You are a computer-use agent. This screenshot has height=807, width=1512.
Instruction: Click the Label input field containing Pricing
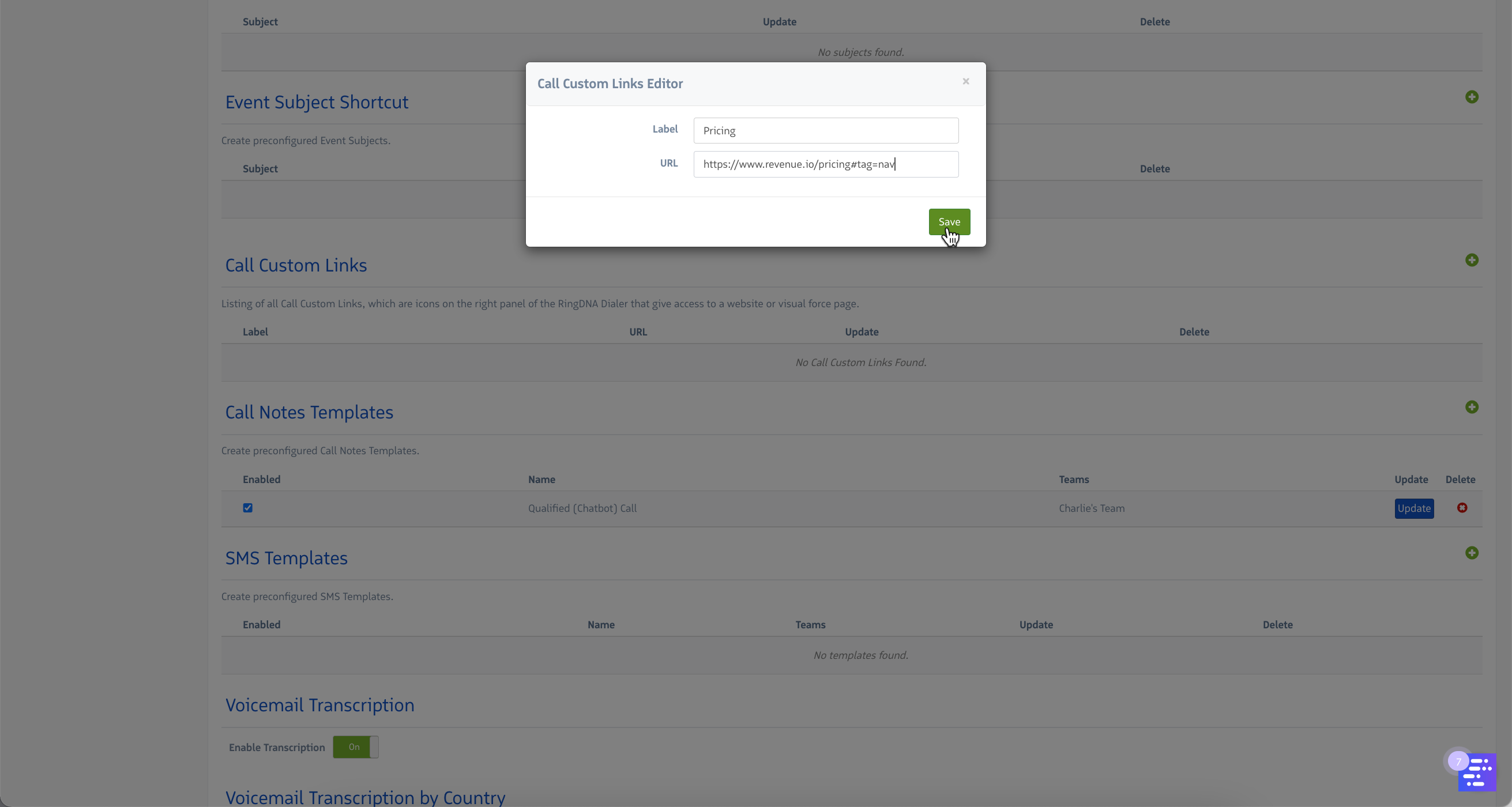(x=825, y=130)
